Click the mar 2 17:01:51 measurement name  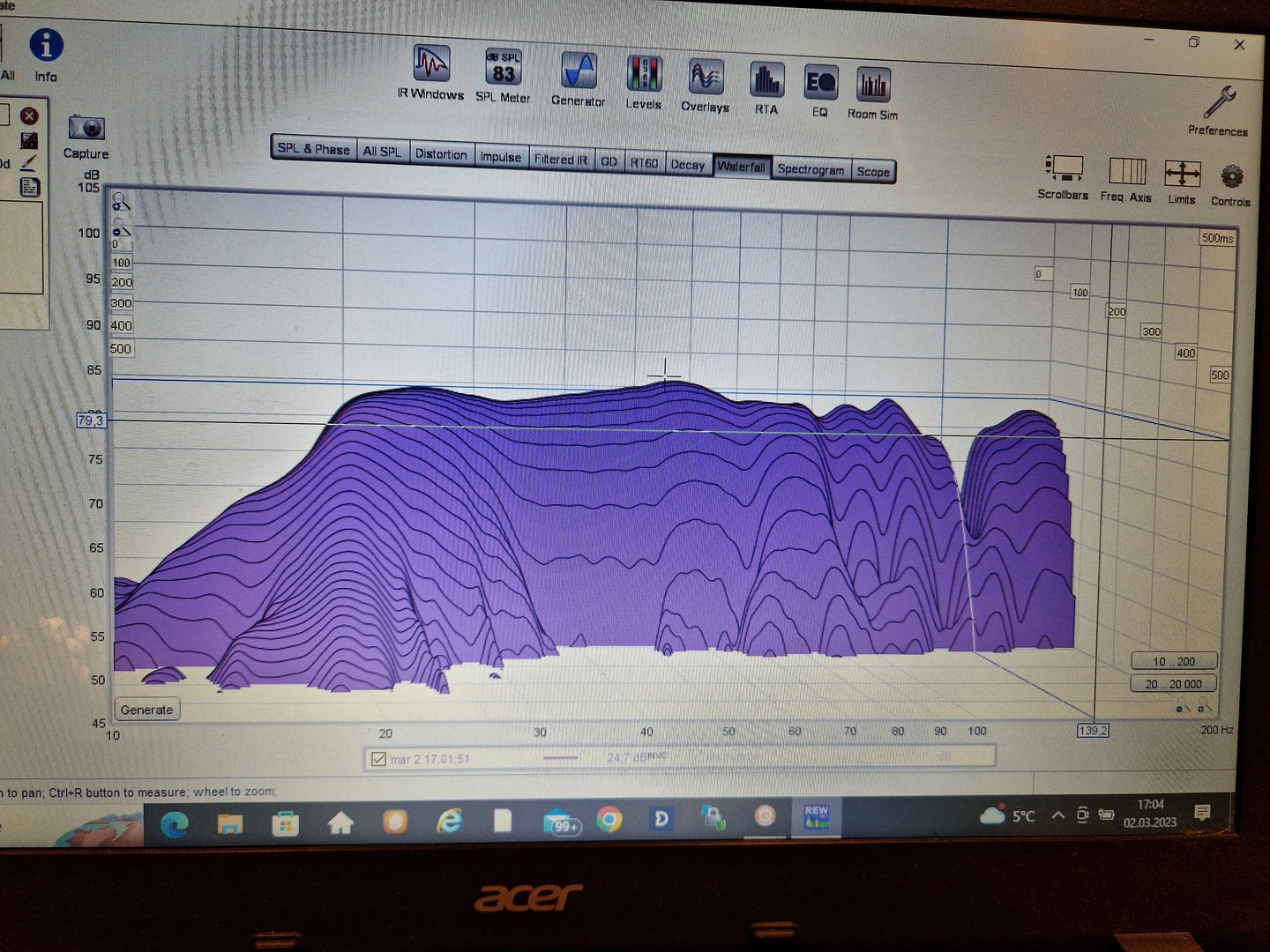pos(430,759)
